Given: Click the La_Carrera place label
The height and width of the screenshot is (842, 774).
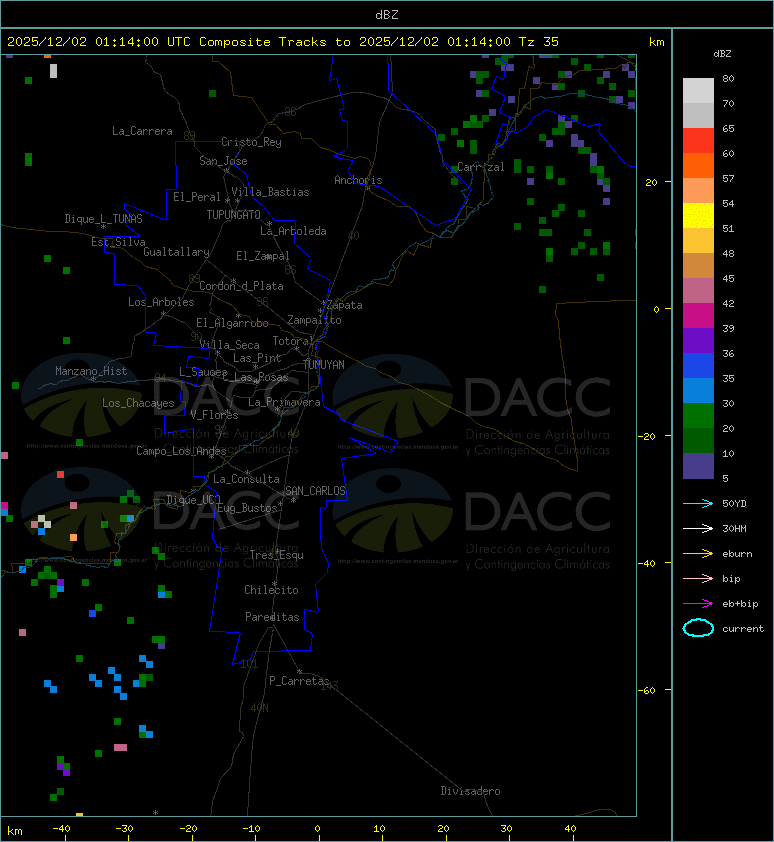Looking at the screenshot, I should pos(142,131).
